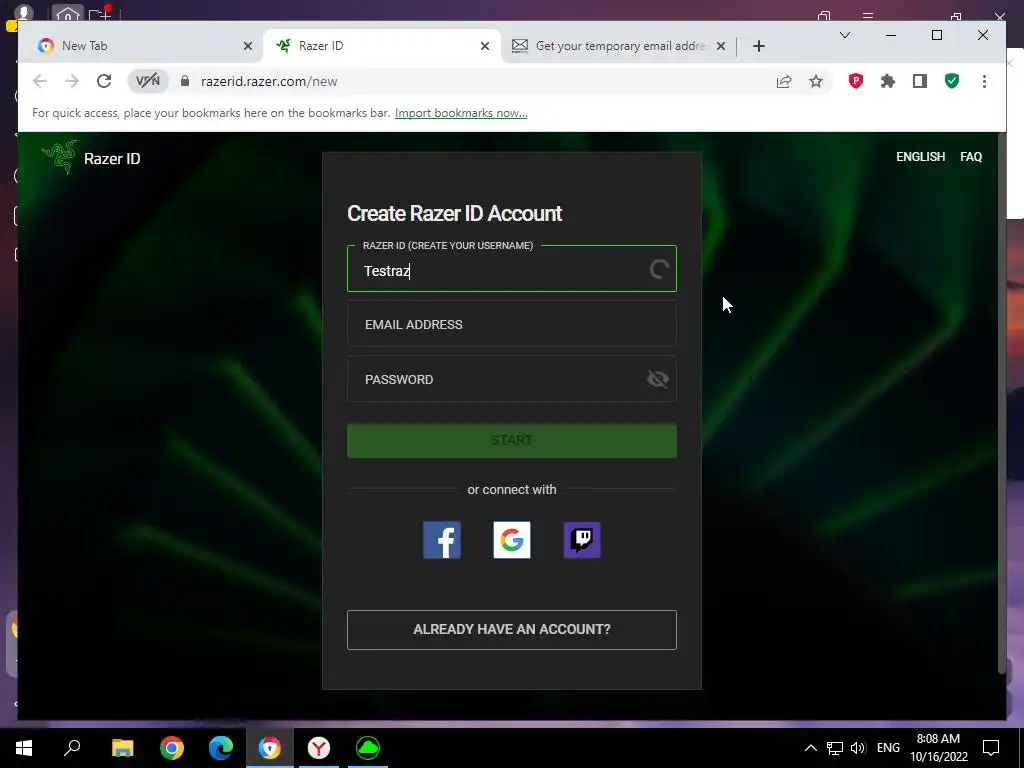Sign up with Google icon
The width and height of the screenshot is (1024, 768).
click(x=512, y=540)
